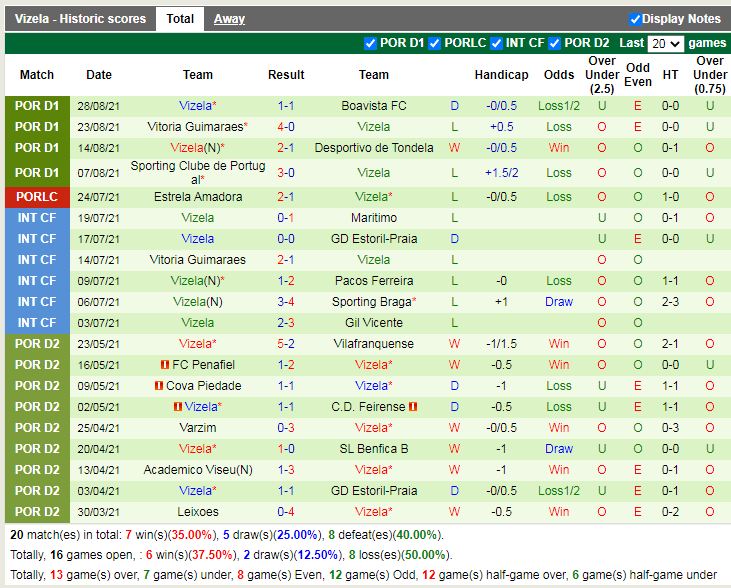Open the Last games count dropdown
Viewport: 731px width, 588px height.
click(665, 44)
